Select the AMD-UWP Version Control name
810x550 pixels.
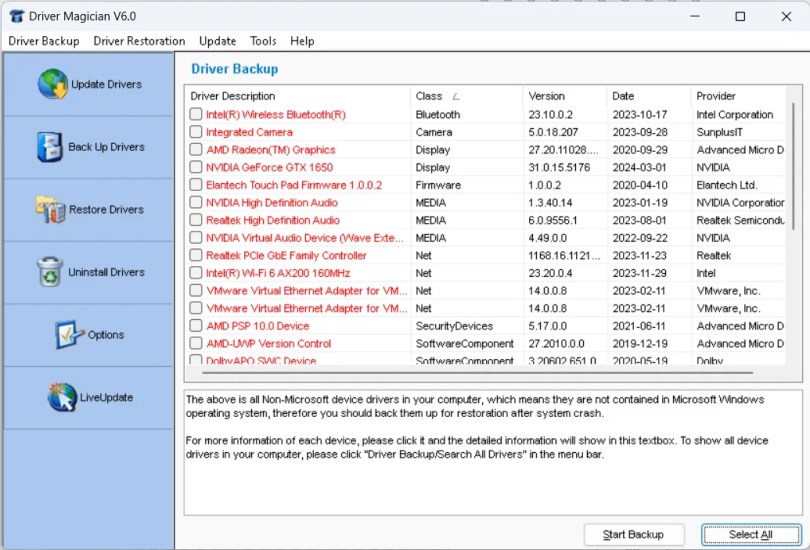[x=269, y=343]
